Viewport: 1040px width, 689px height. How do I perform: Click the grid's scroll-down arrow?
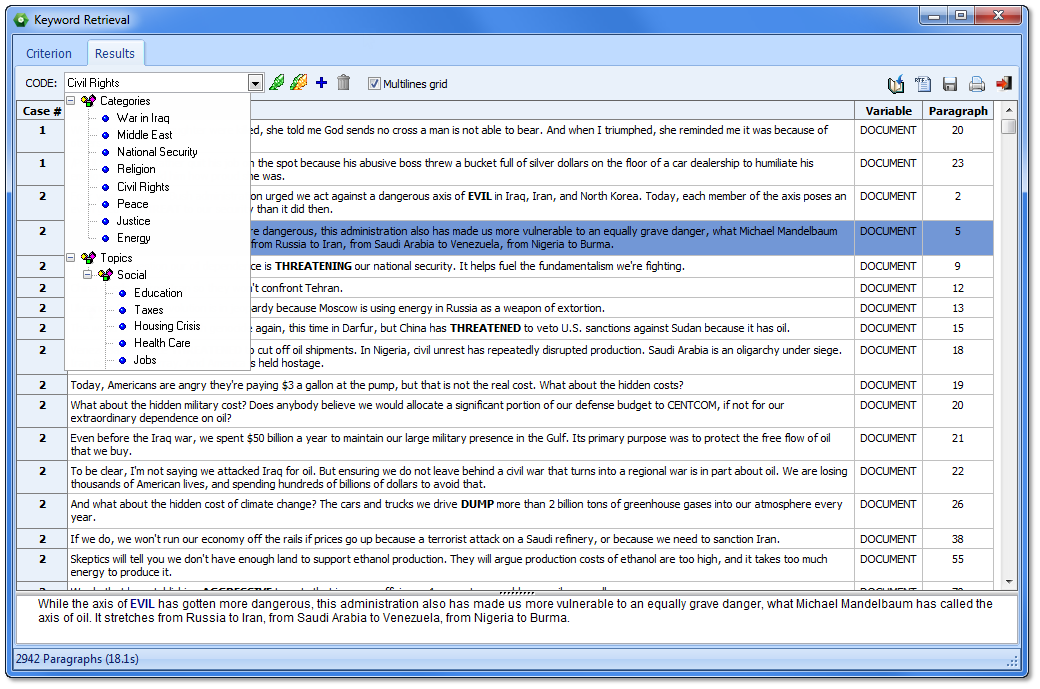coord(1008,581)
